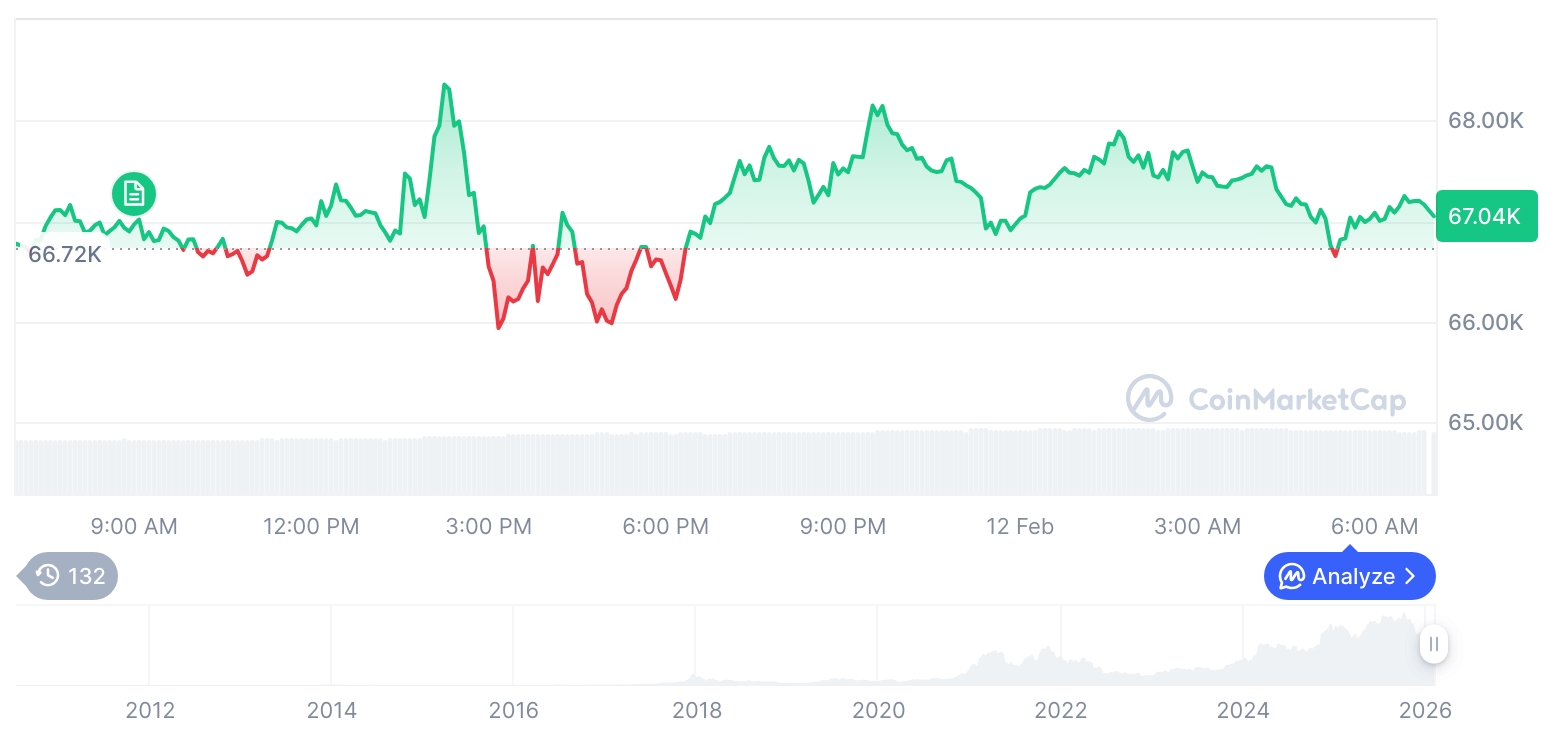
Task: Click the 65.00K price axis label
Action: 1485,422
